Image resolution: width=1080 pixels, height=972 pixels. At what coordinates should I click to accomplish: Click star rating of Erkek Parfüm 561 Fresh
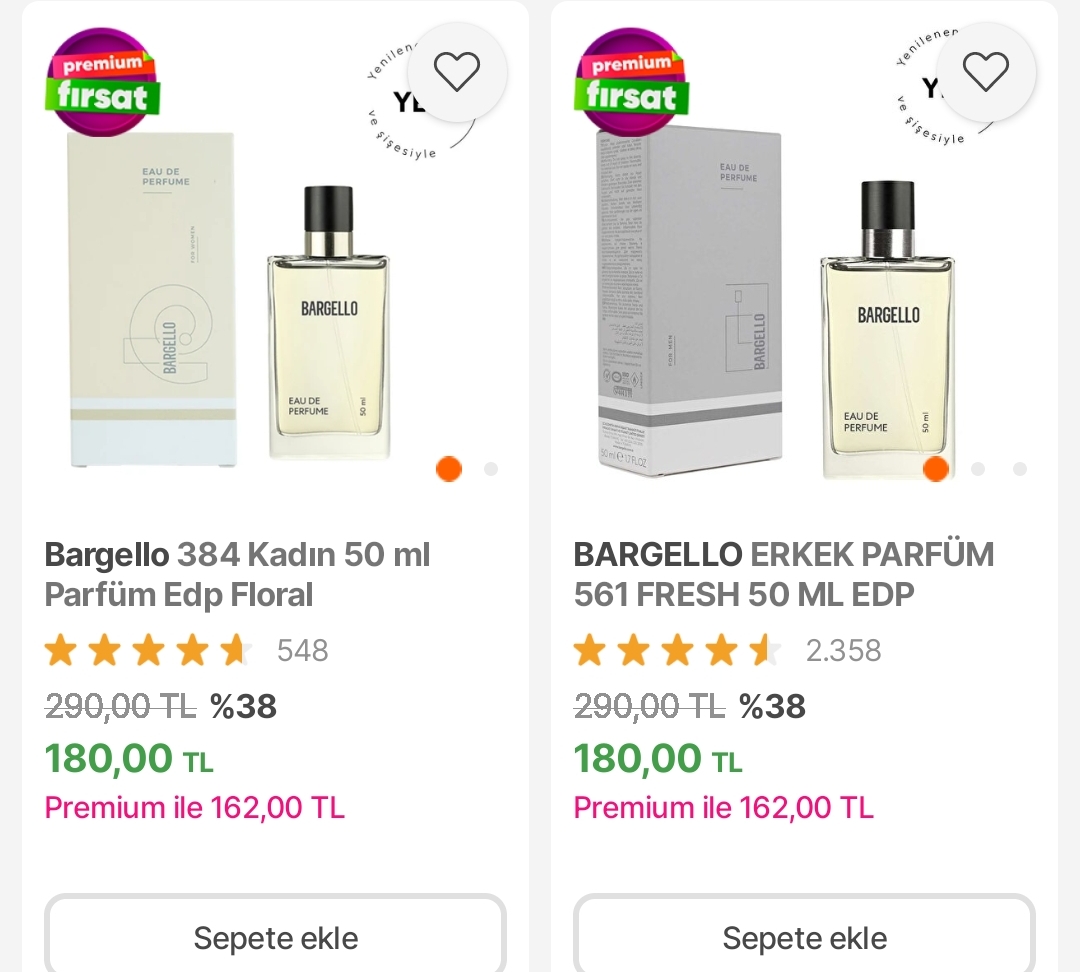[676, 651]
